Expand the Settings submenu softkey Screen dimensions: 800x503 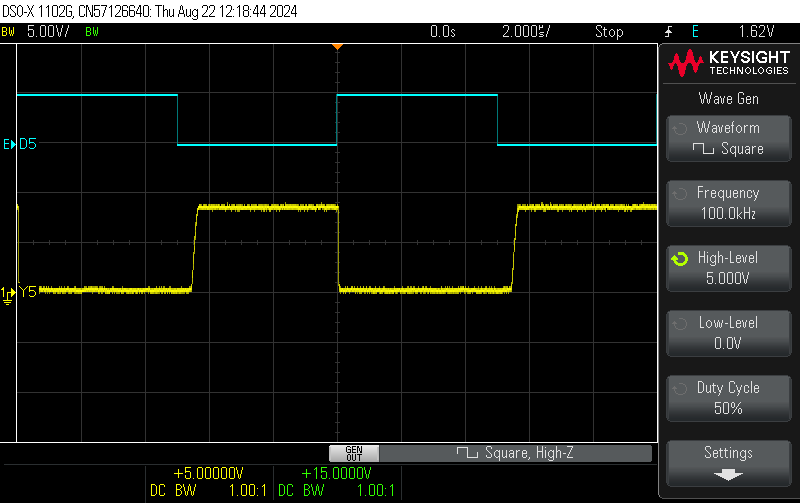tap(728, 462)
